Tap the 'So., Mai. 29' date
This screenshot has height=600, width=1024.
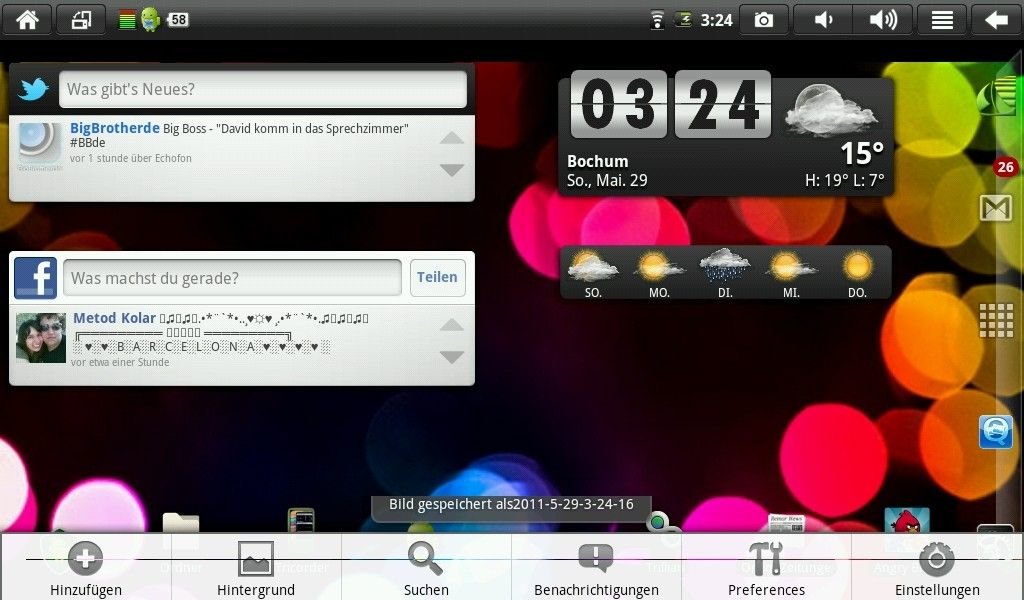607,180
